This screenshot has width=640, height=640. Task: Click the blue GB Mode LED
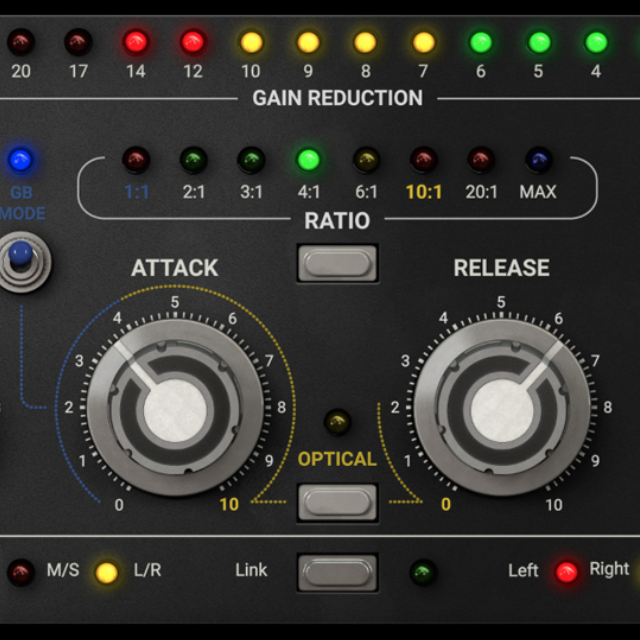click(21, 159)
